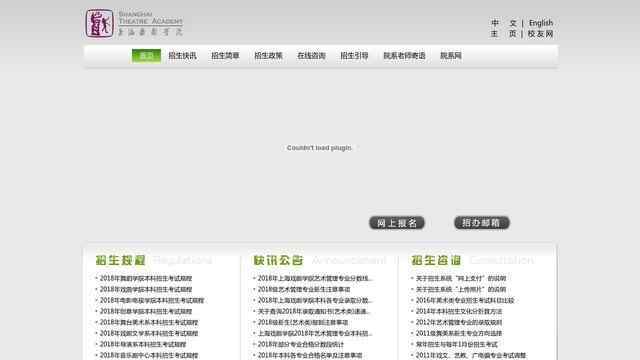Image resolution: width=640 pixels, height=360 pixels.
Task: Open 2011年戏文、艺教、广电编专业考试调整
Action: 471,356
